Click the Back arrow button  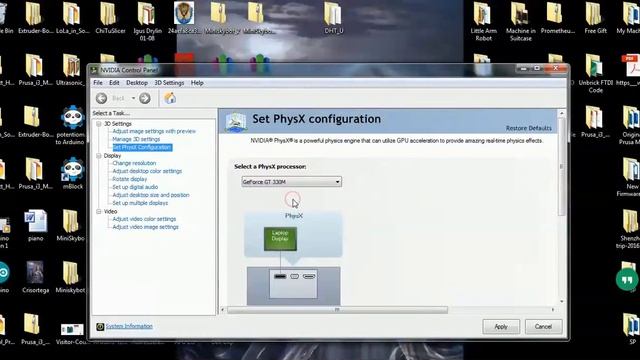[101, 98]
